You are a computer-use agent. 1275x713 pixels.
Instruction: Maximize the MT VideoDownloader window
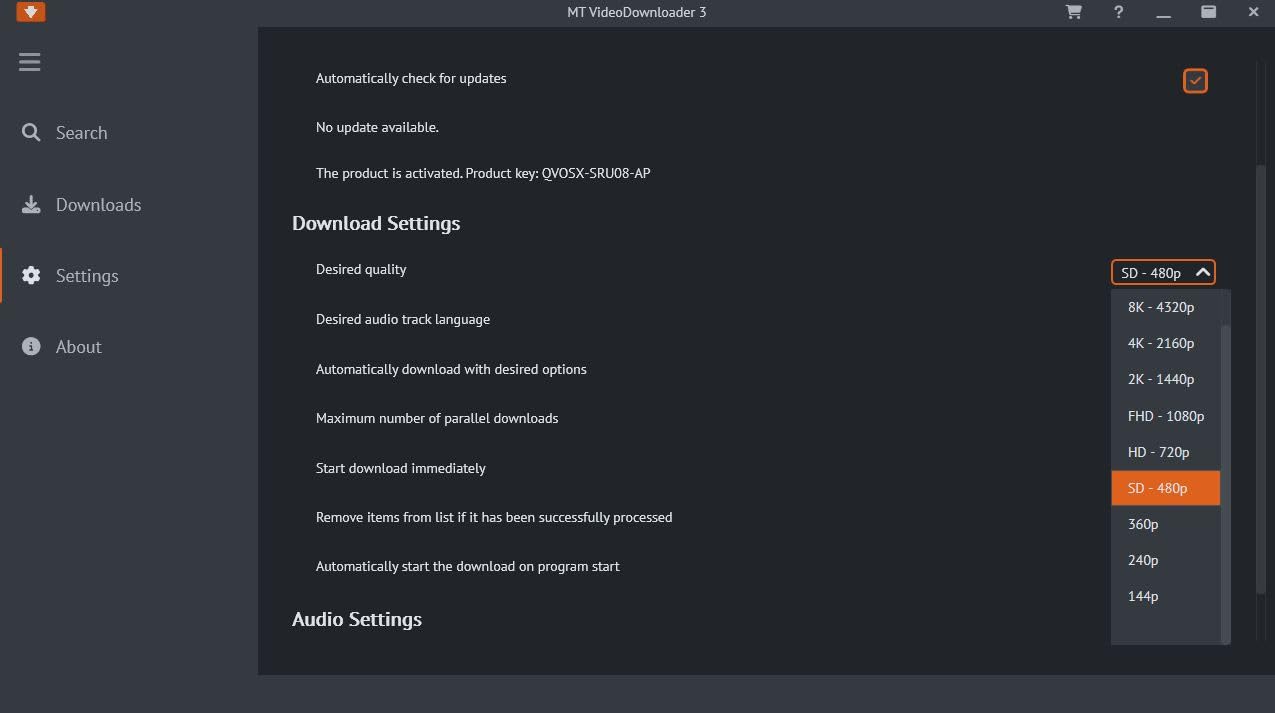(1209, 12)
